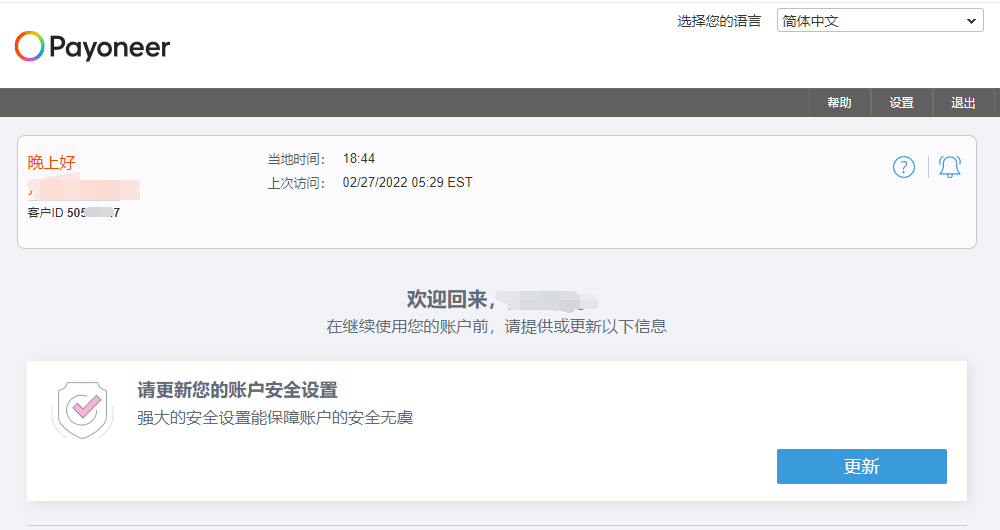The height and width of the screenshot is (530, 1000).
Task: Click the 选择您的语言 label
Action: point(718,21)
